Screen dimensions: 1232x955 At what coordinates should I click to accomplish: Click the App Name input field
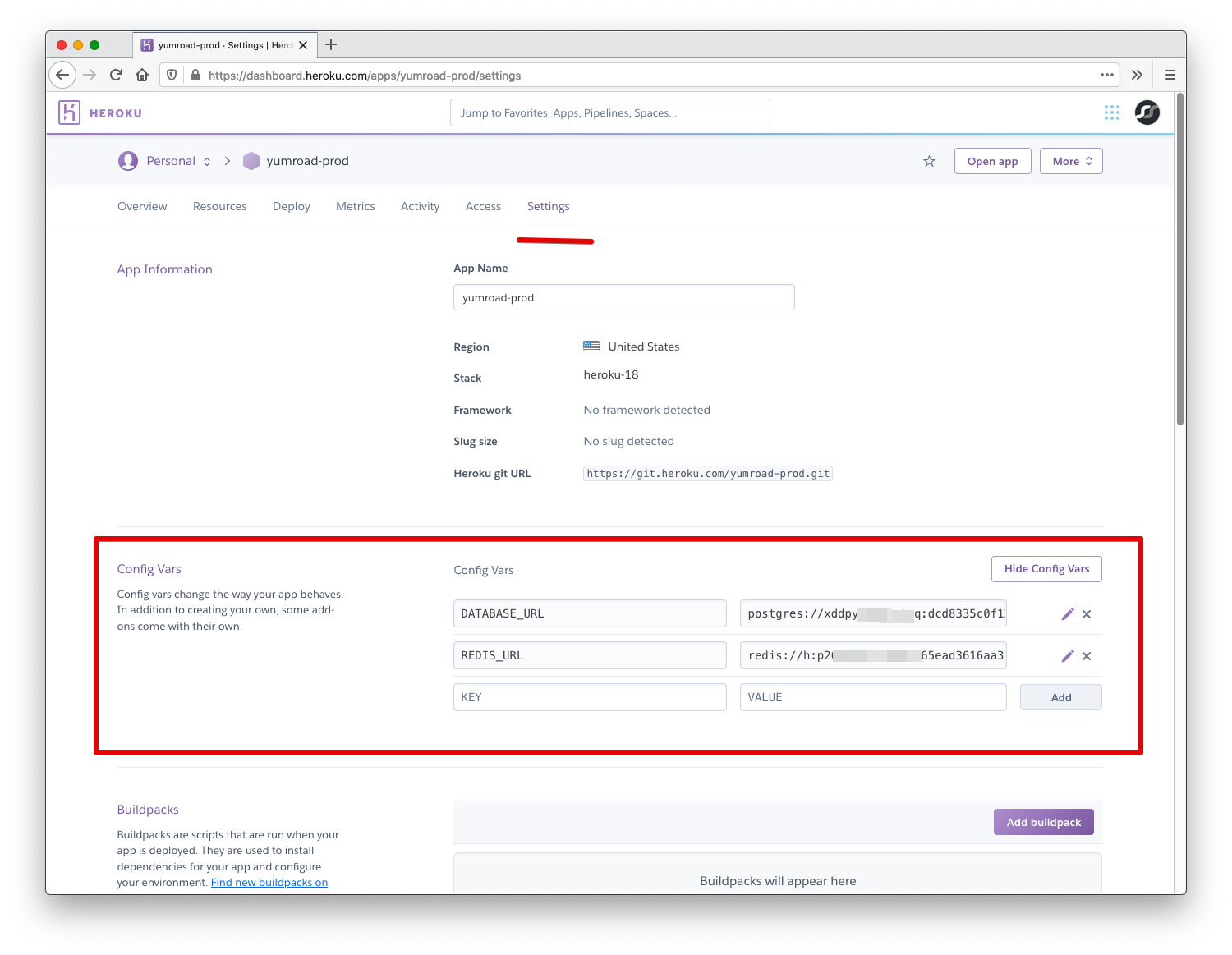click(624, 297)
